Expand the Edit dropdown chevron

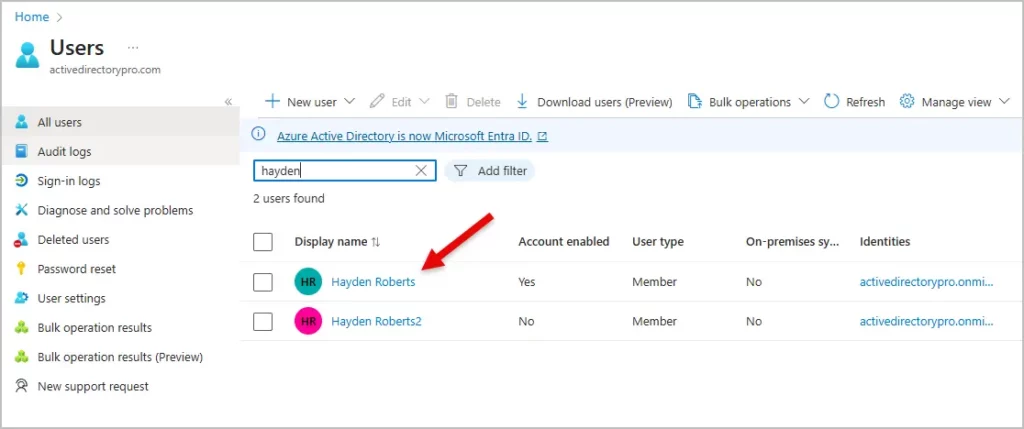[x=424, y=101]
